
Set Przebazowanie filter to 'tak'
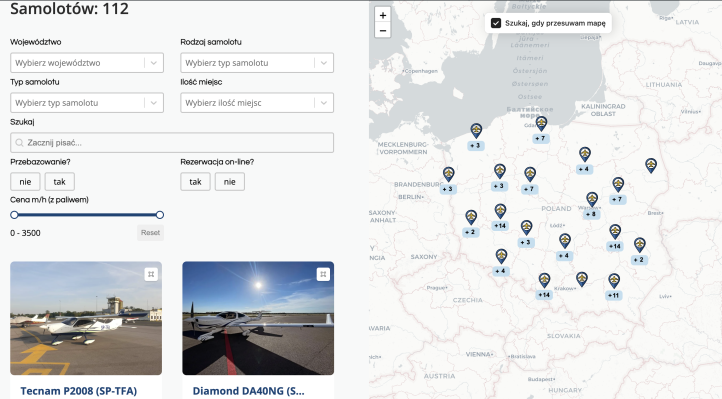pos(59,182)
